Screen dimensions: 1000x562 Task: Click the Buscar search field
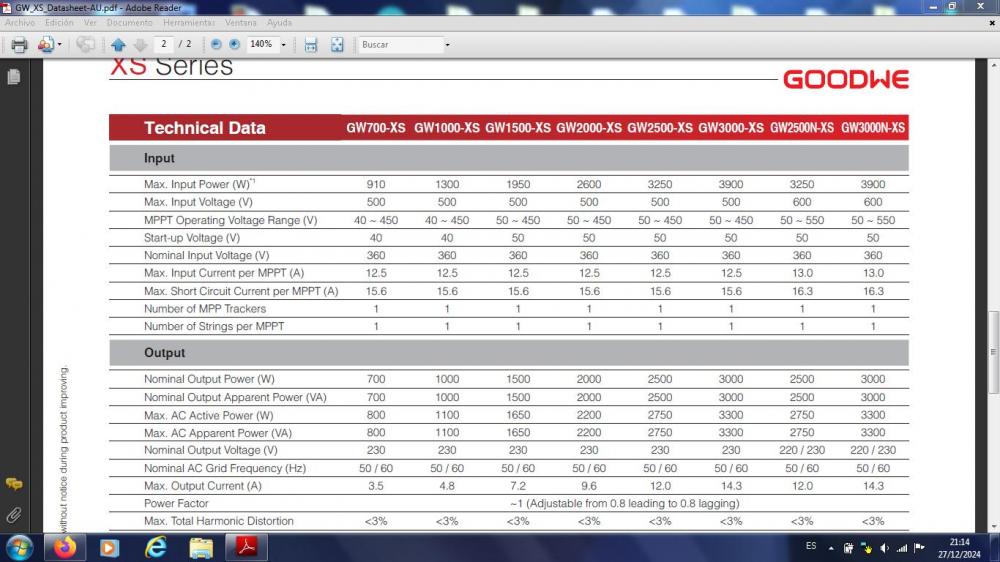[400, 45]
